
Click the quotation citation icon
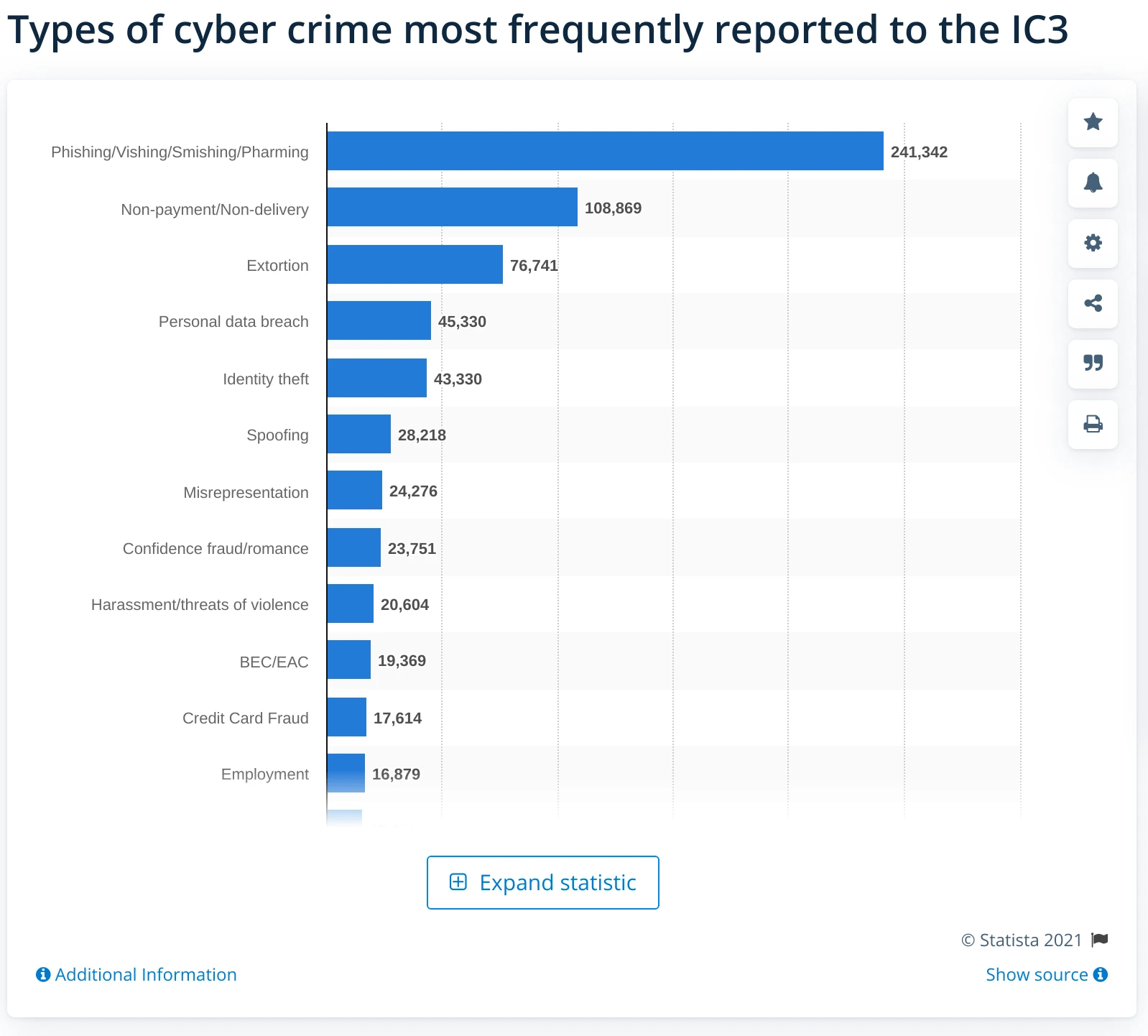[1093, 364]
